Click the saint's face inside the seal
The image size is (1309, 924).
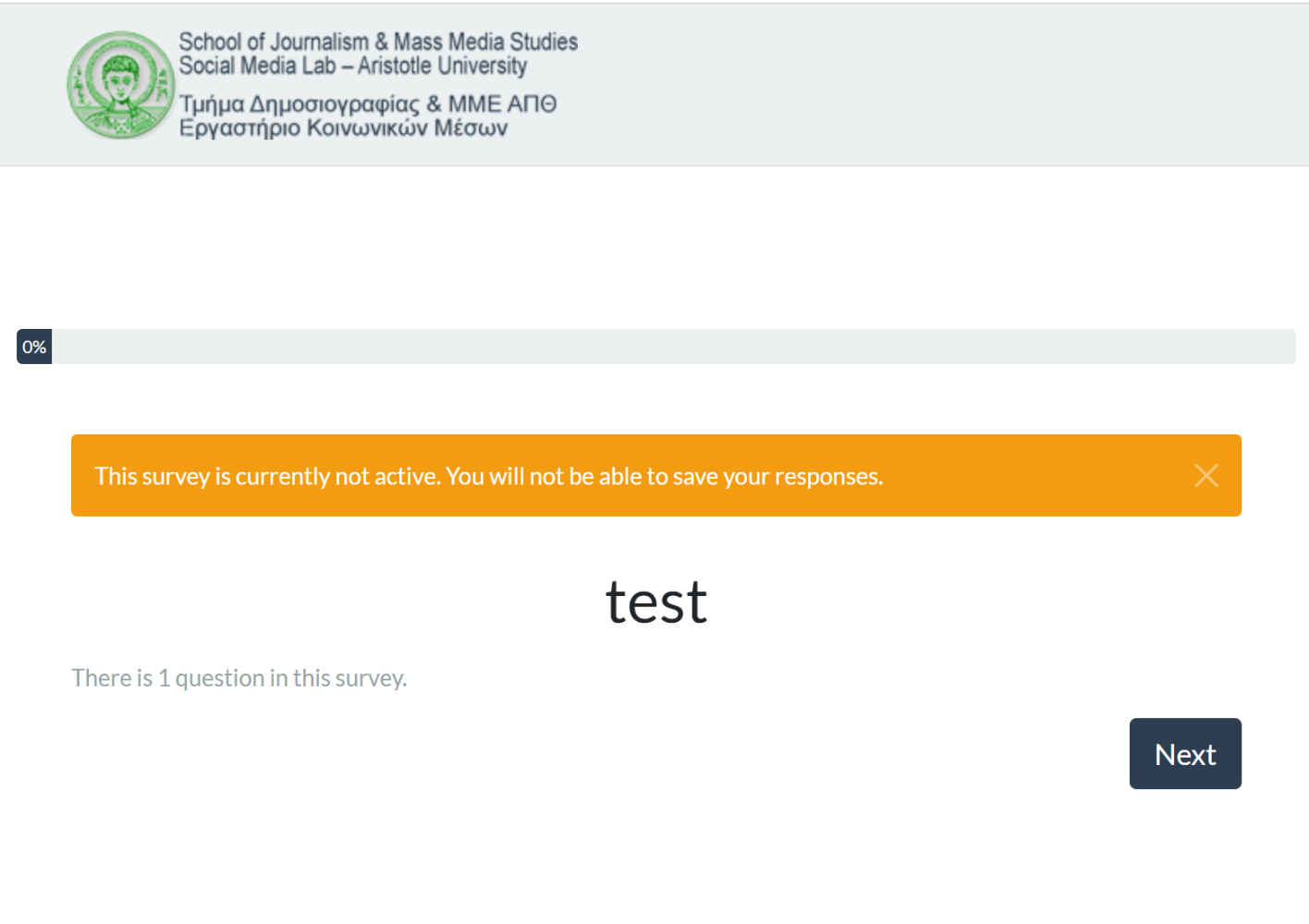coord(120,76)
